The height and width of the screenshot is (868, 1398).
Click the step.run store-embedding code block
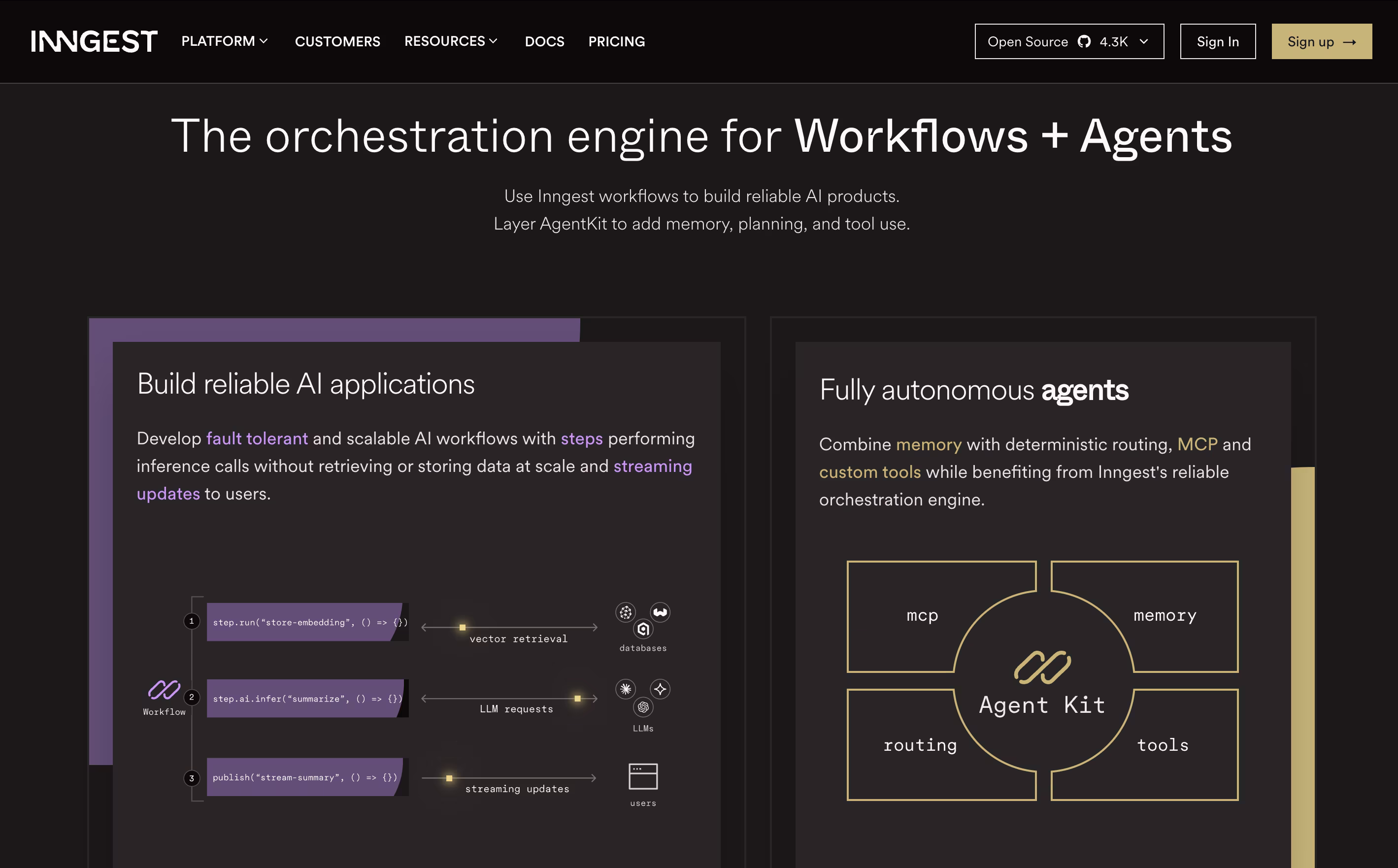[x=307, y=622]
